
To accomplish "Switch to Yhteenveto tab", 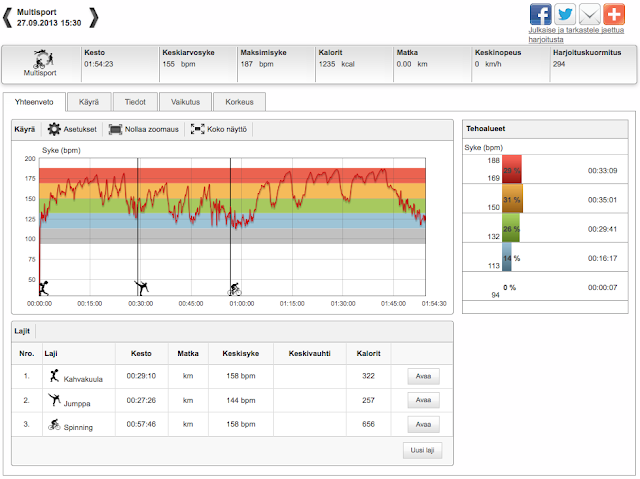I will [34, 102].
